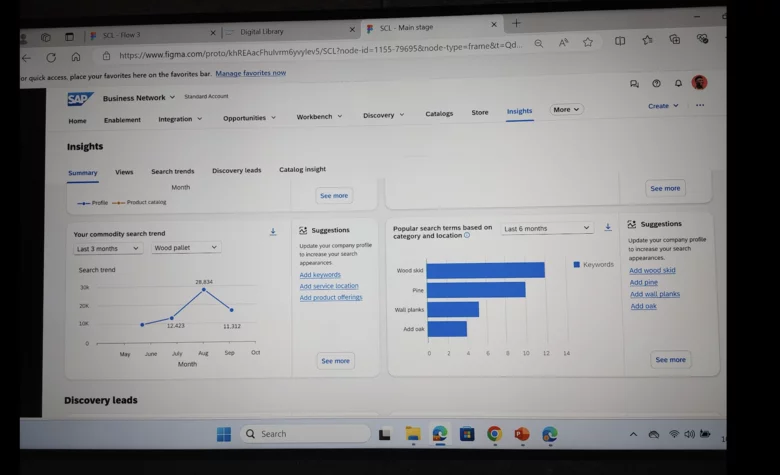Open the Create dropdown
The height and width of the screenshot is (475, 780).
coord(663,106)
